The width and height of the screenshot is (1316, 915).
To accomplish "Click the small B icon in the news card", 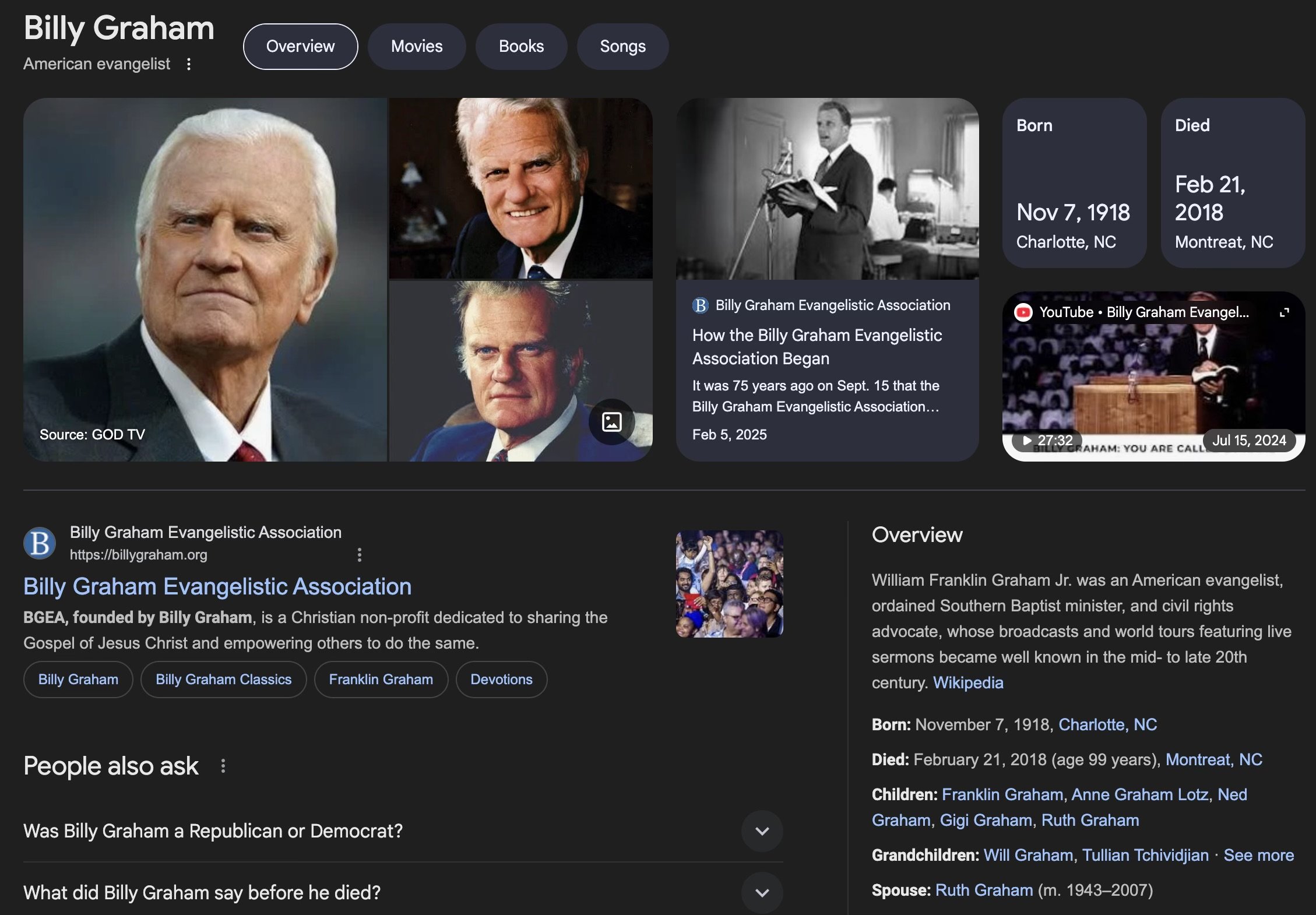I will [700, 305].
